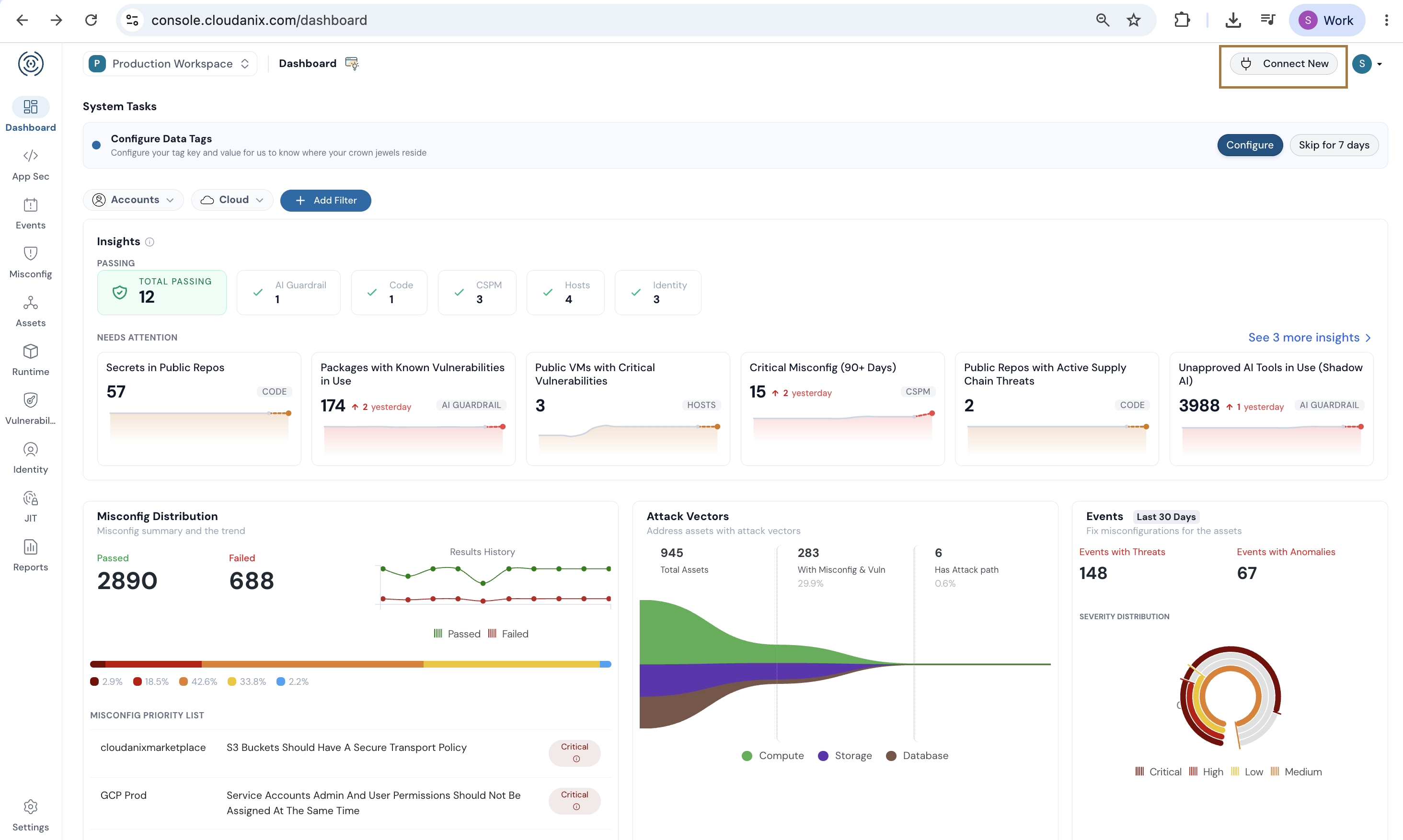Click the zoom magnifier icon in address bar

[1103, 21]
